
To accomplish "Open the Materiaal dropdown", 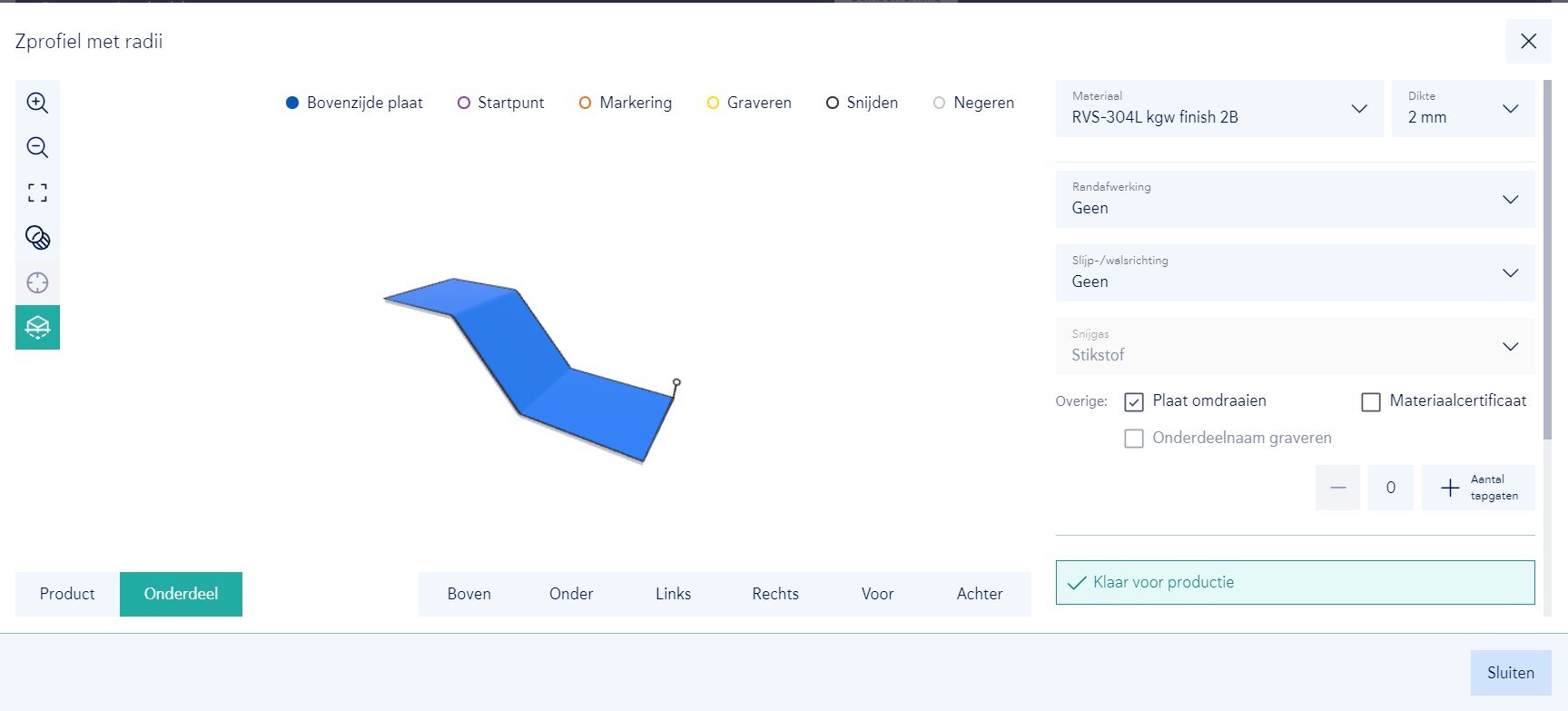I will [x=1218, y=109].
